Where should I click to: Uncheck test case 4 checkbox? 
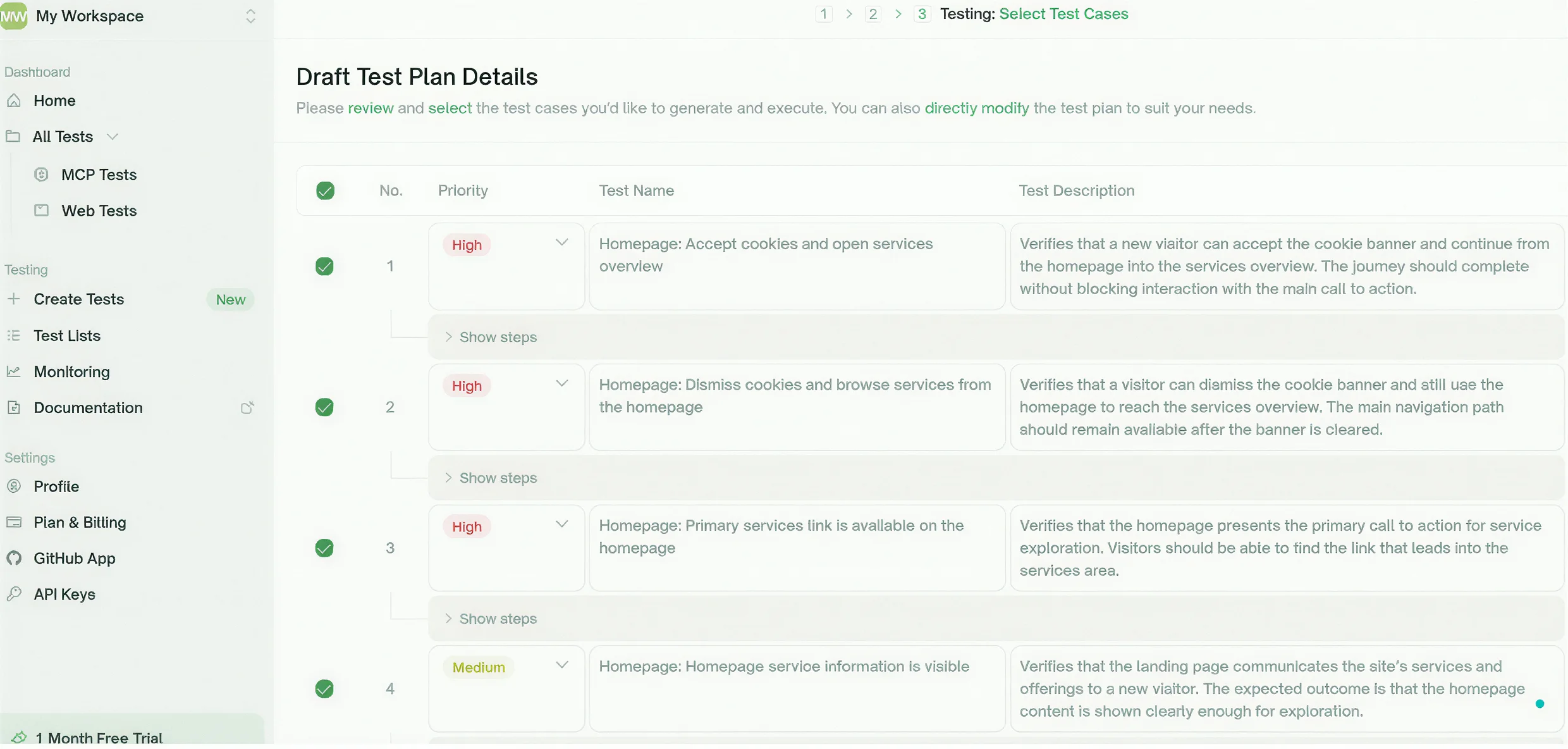point(324,688)
